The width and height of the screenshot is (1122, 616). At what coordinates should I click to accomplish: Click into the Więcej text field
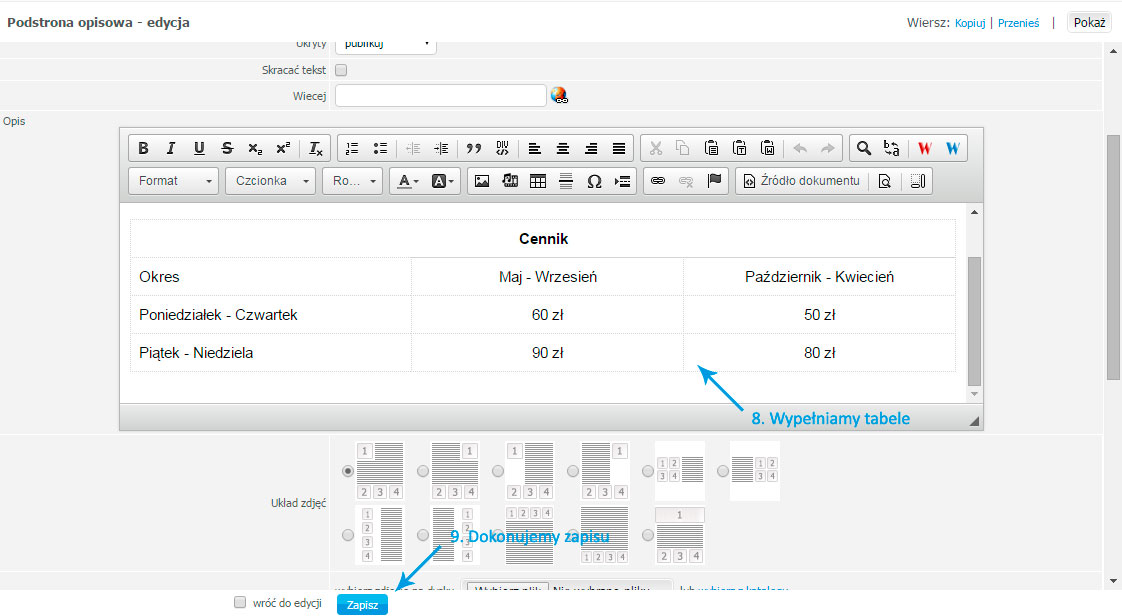coord(441,95)
